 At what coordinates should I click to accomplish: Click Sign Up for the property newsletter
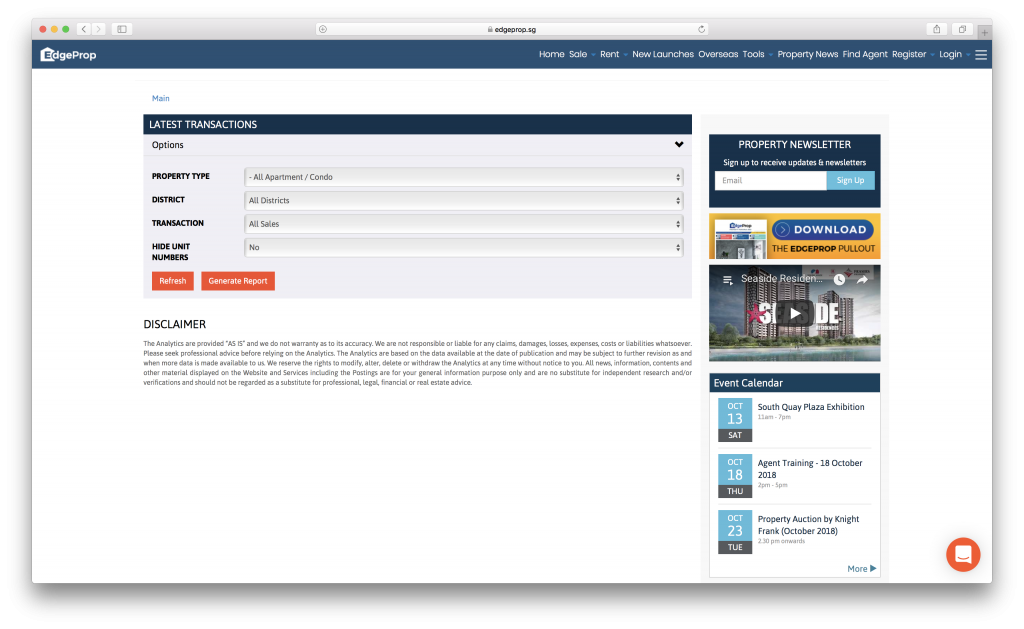(851, 180)
